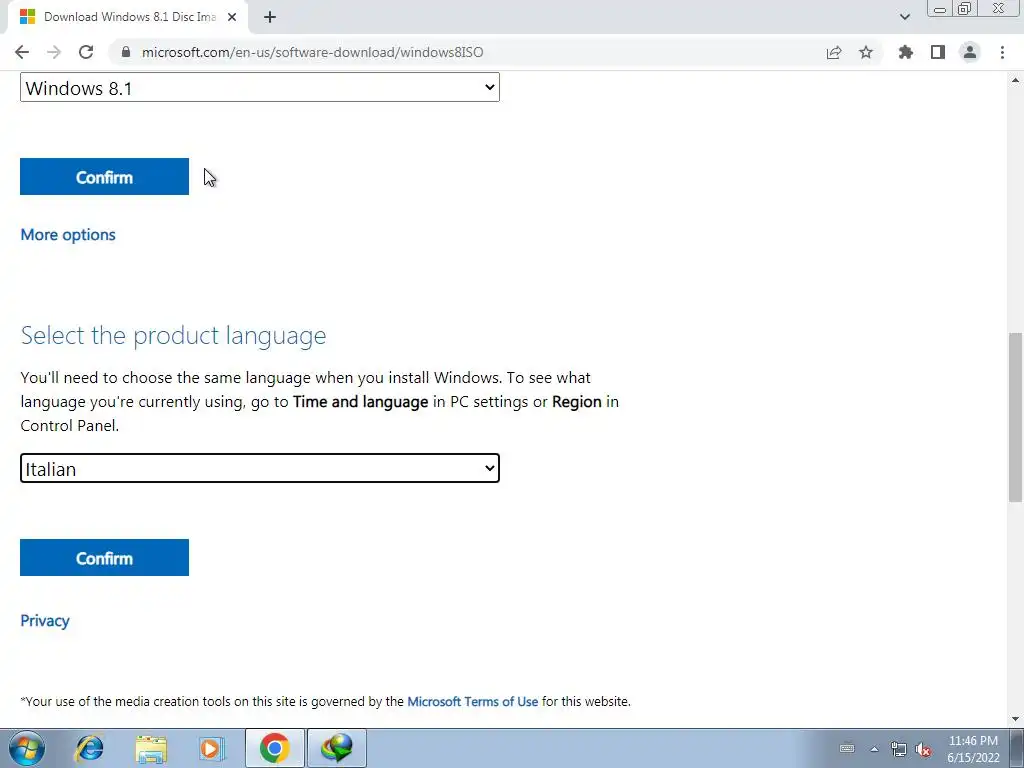Open the More options link
The width and height of the screenshot is (1024, 768).
68,234
